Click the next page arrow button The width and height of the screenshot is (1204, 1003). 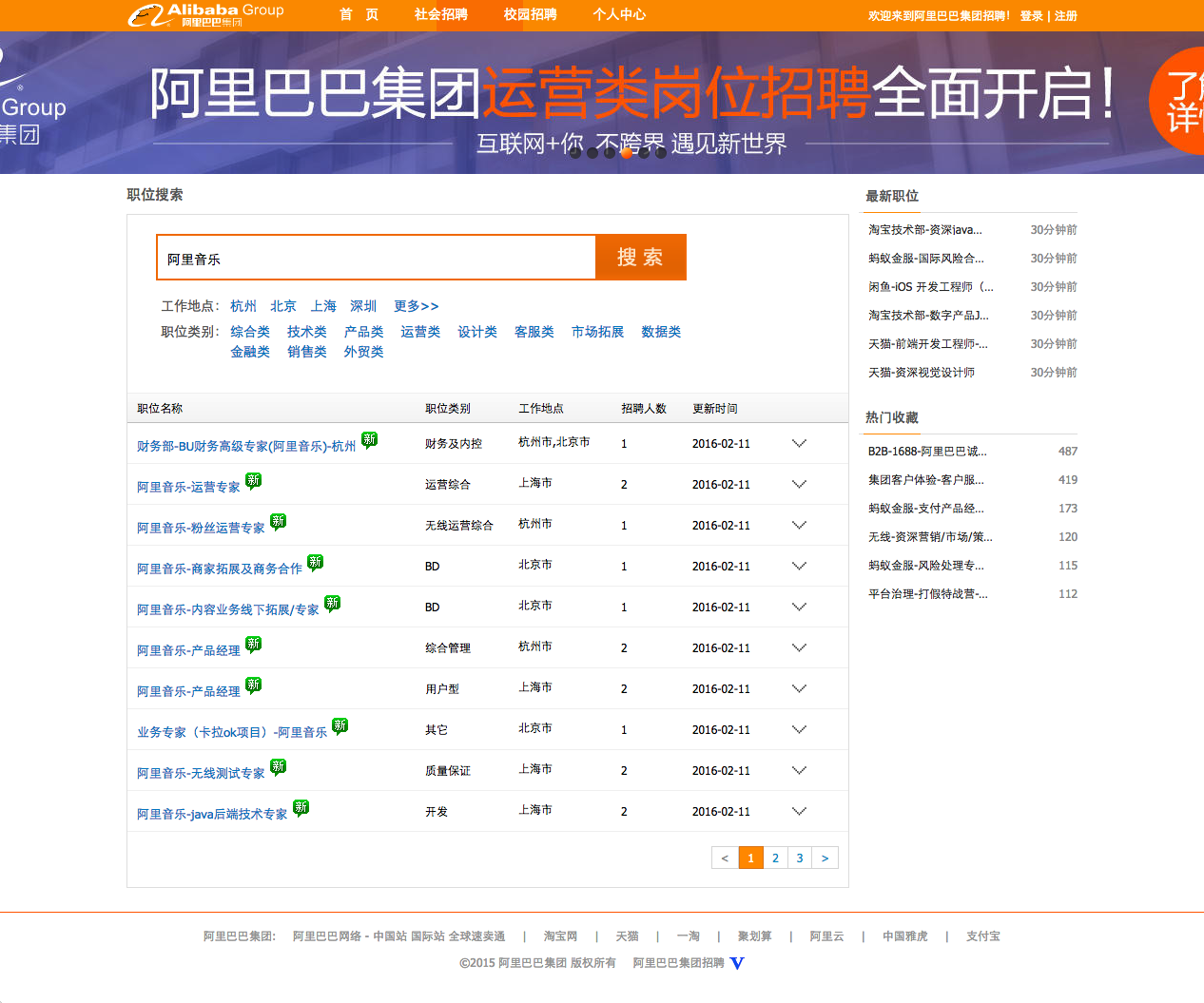pos(825,858)
